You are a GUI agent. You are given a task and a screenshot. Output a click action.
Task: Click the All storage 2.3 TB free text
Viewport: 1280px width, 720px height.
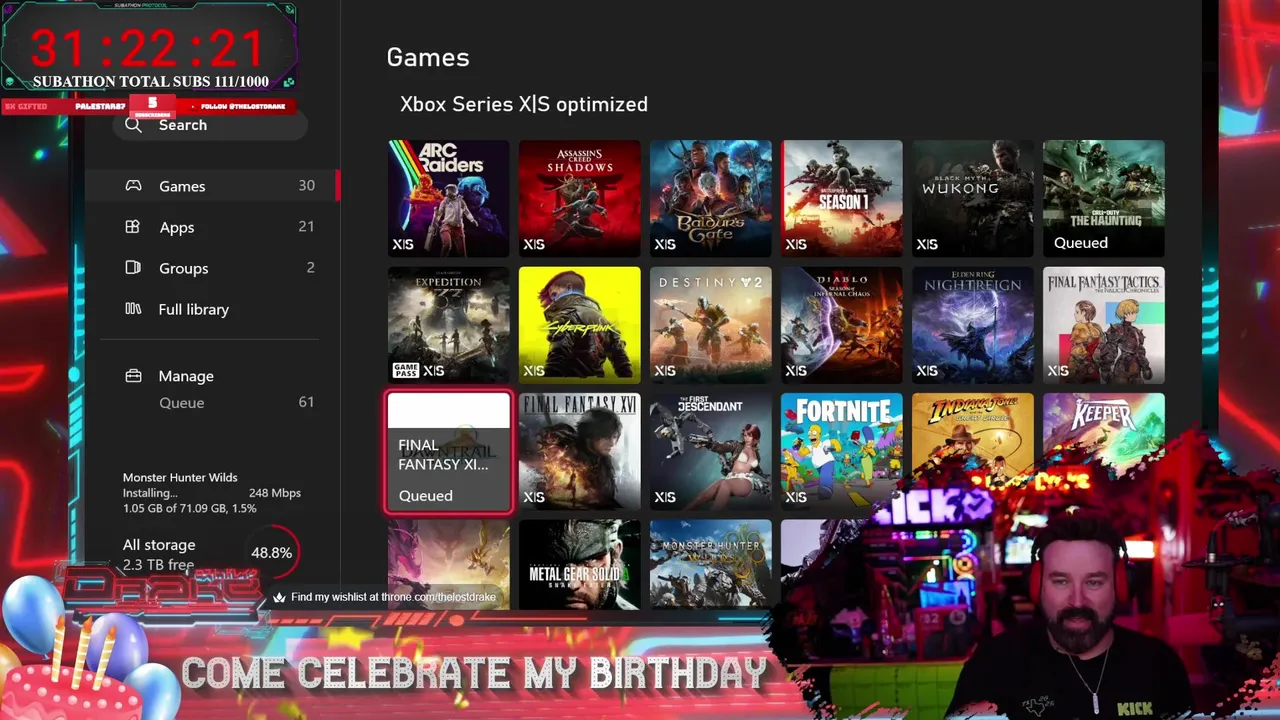[x=159, y=555]
